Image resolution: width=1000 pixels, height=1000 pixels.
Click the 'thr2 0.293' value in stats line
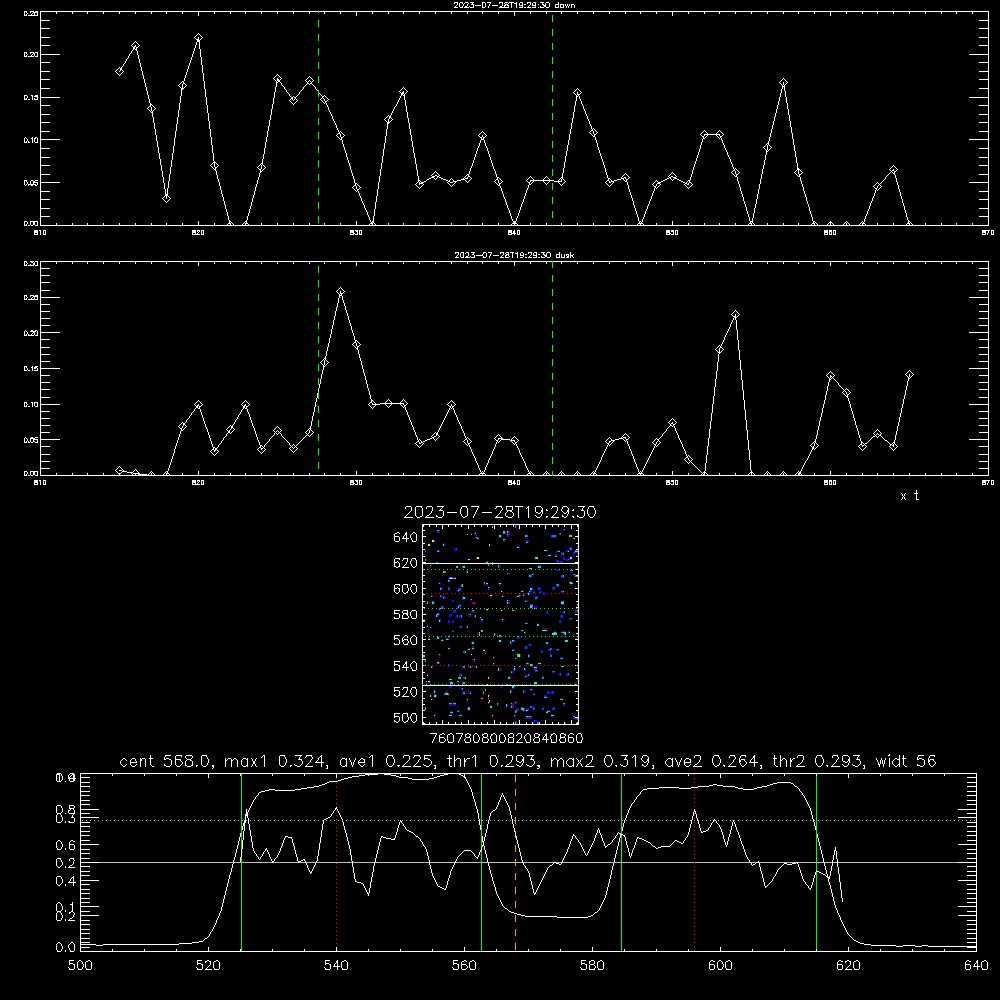[820, 761]
